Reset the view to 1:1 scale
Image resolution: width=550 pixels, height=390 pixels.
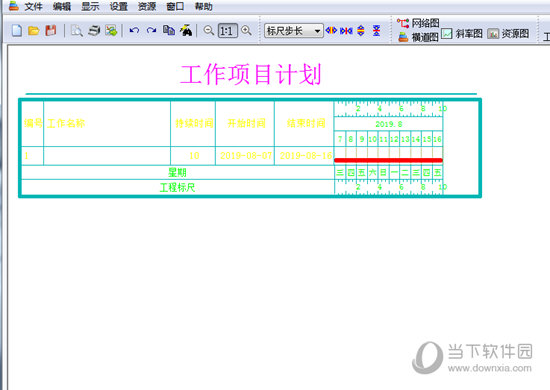tap(227, 31)
